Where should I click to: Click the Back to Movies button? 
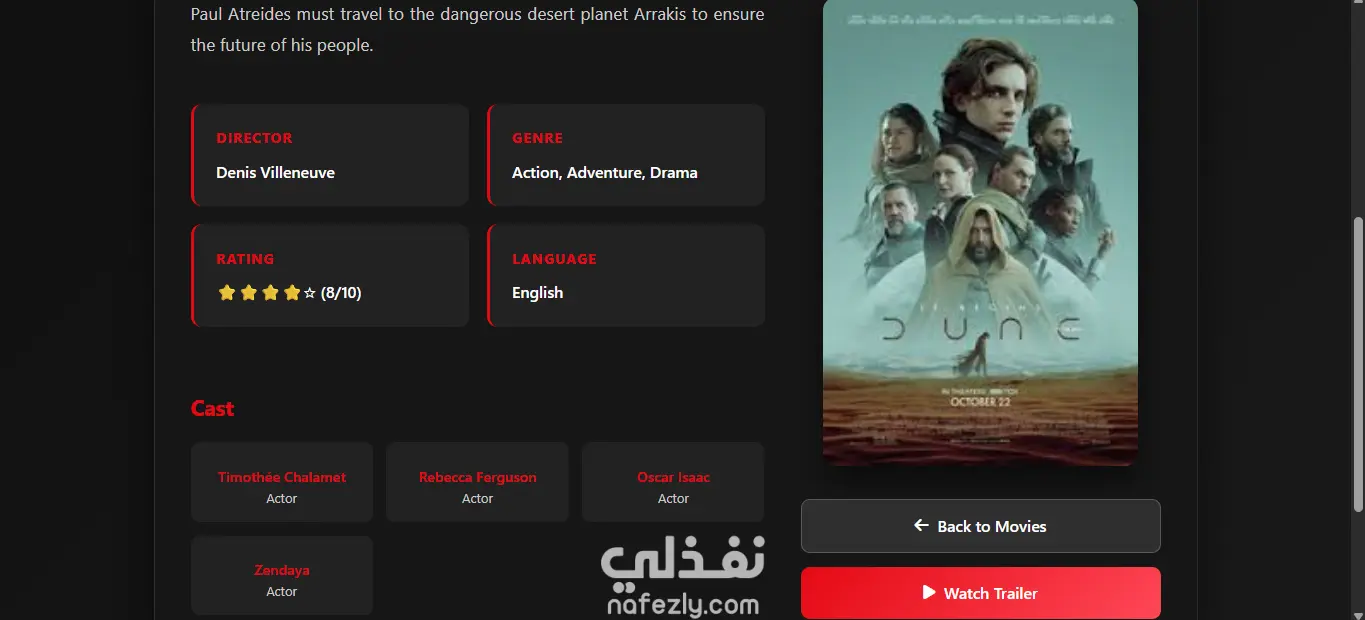tap(981, 526)
